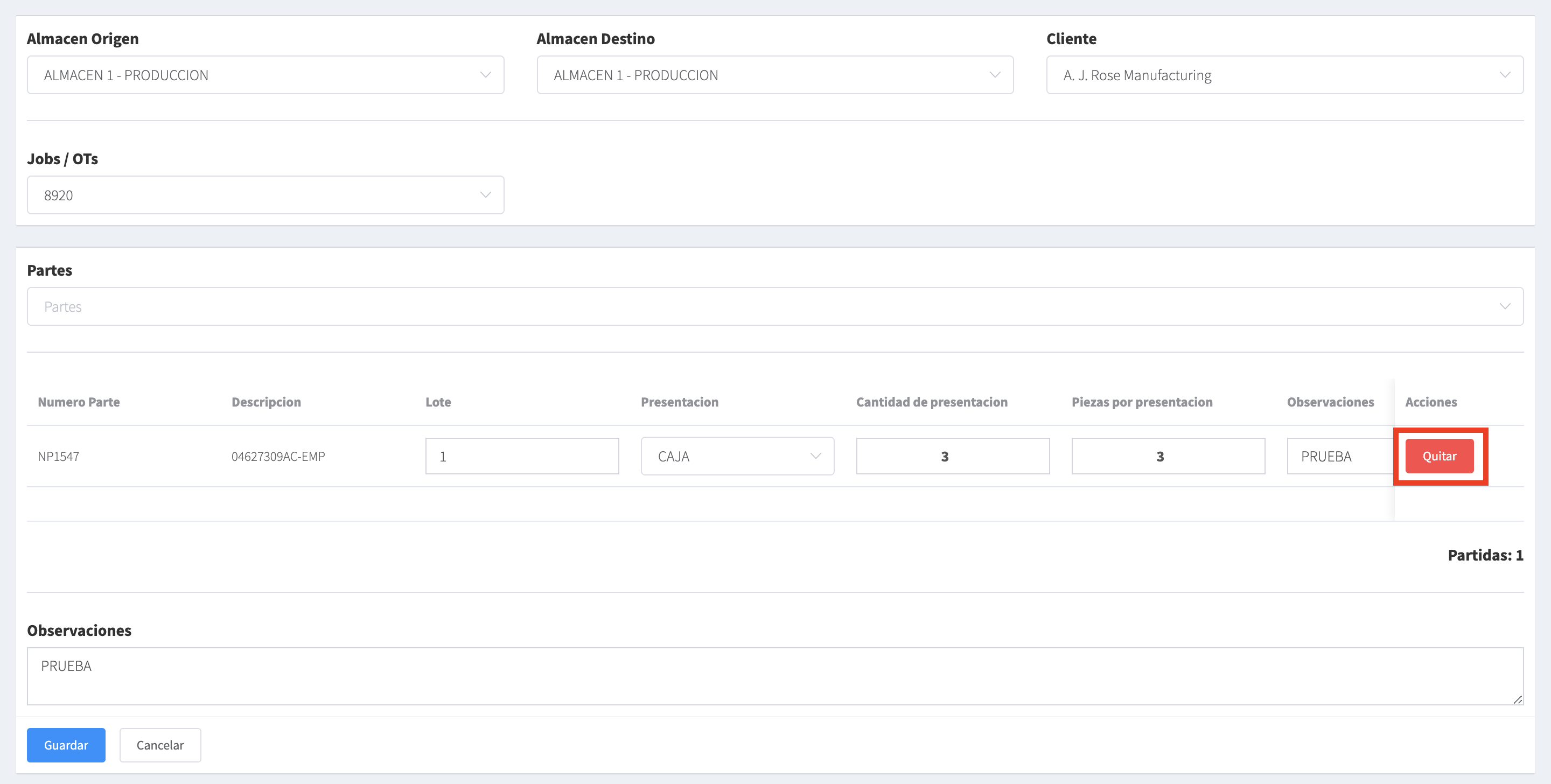
Task: Open the Presentacion CAJA dropdown
Action: tap(737, 457)
